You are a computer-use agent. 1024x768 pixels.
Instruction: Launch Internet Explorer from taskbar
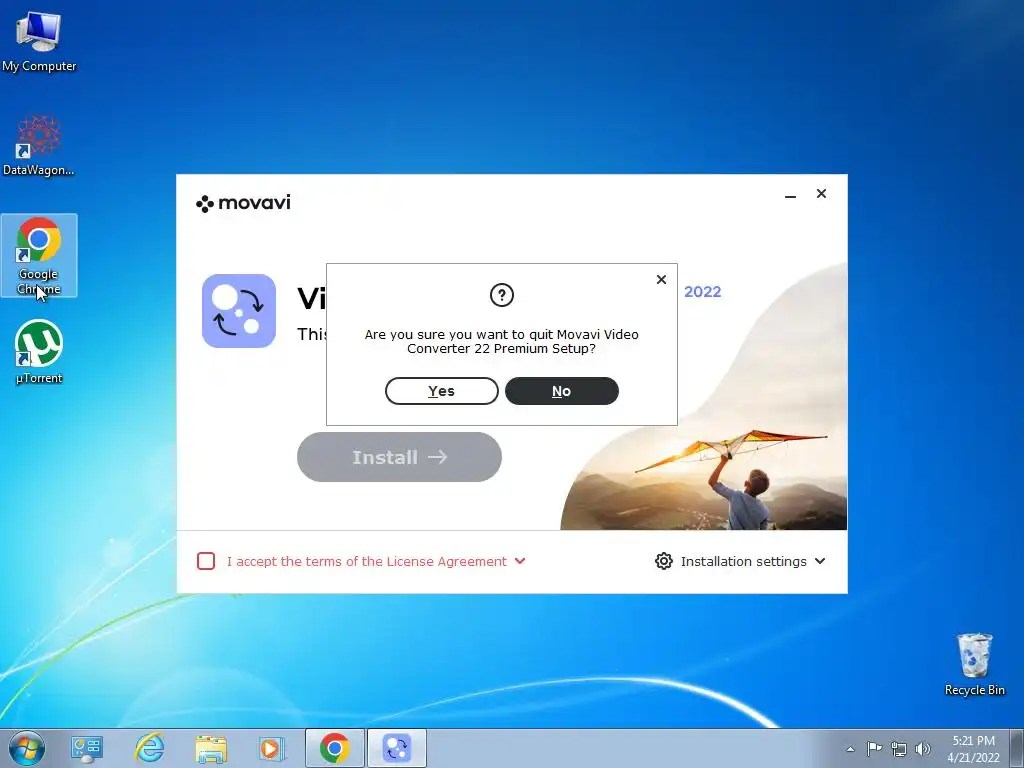pyautogui.click(x=149, y=748)
